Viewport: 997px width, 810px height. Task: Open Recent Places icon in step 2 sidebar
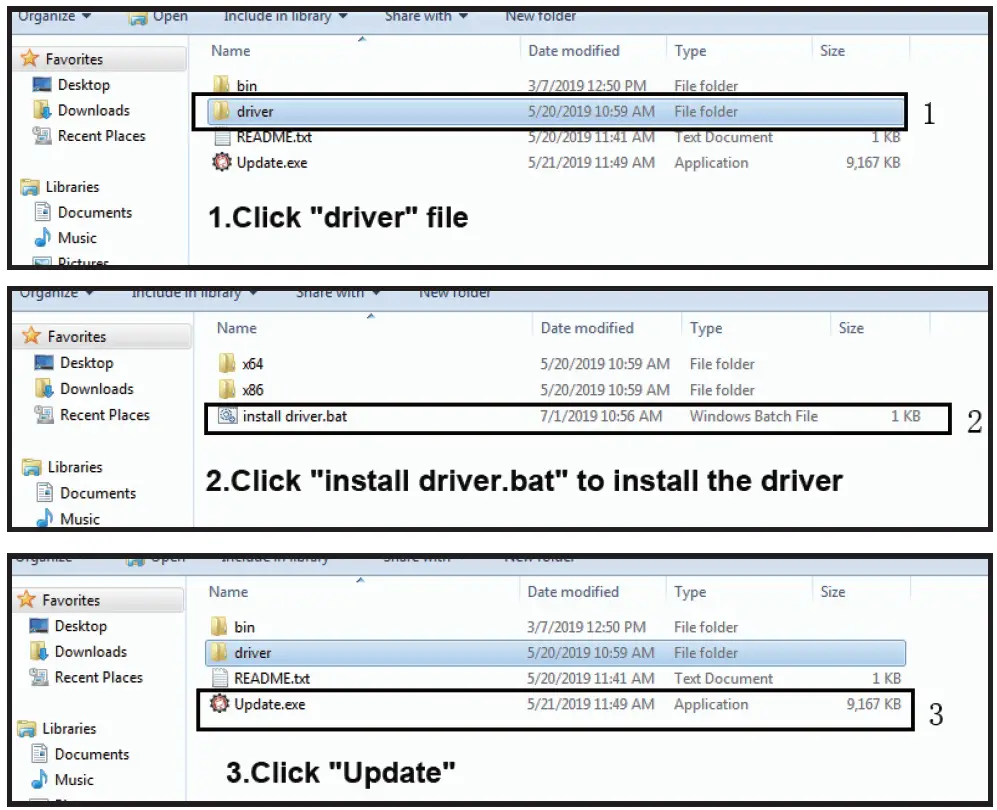(44, 415)
